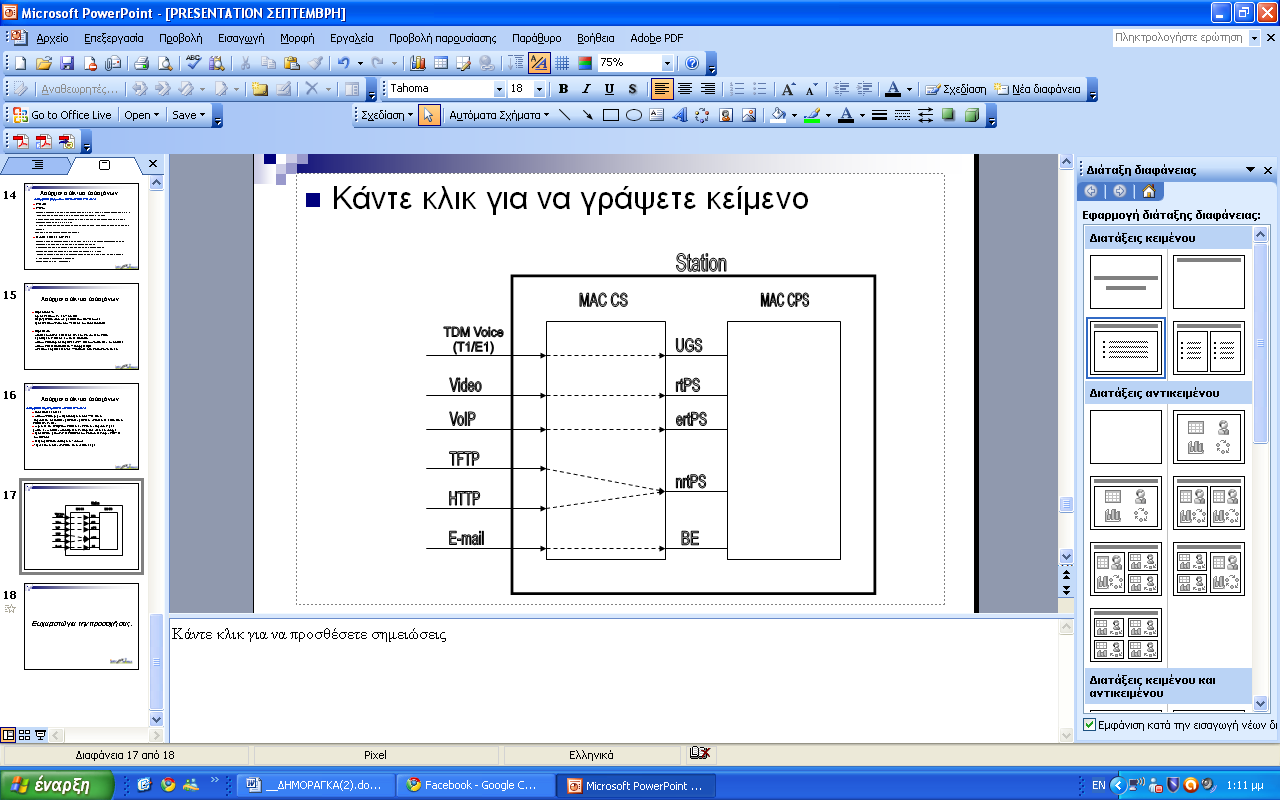Open the zoom percentage dropdown
This screenshot has height=800, width=1280.
(667, 63)
